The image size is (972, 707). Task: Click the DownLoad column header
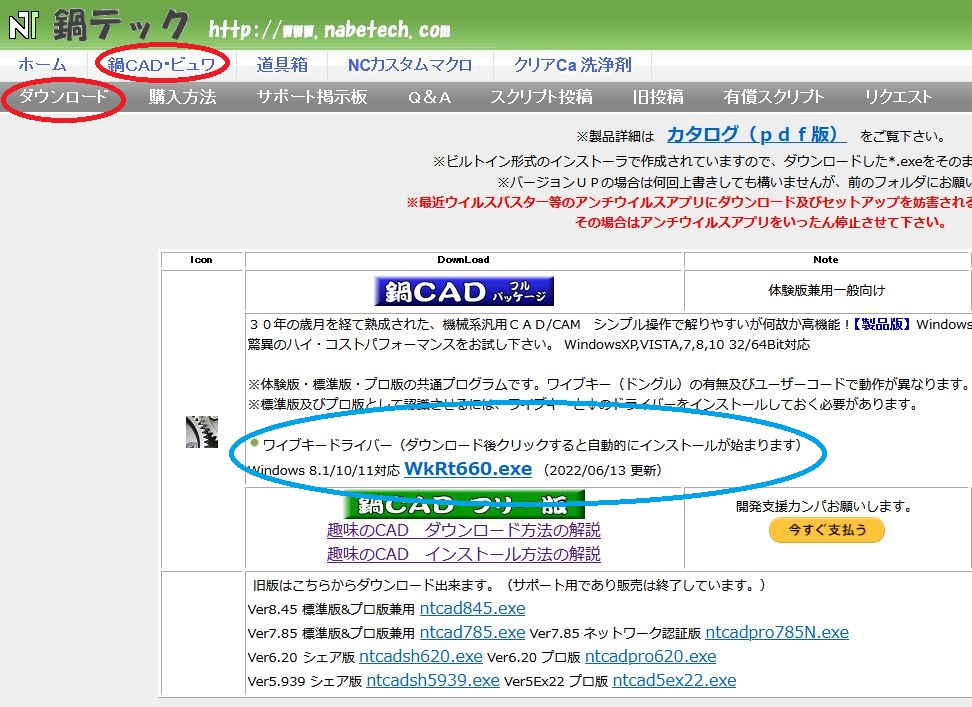tap(464, 260)
